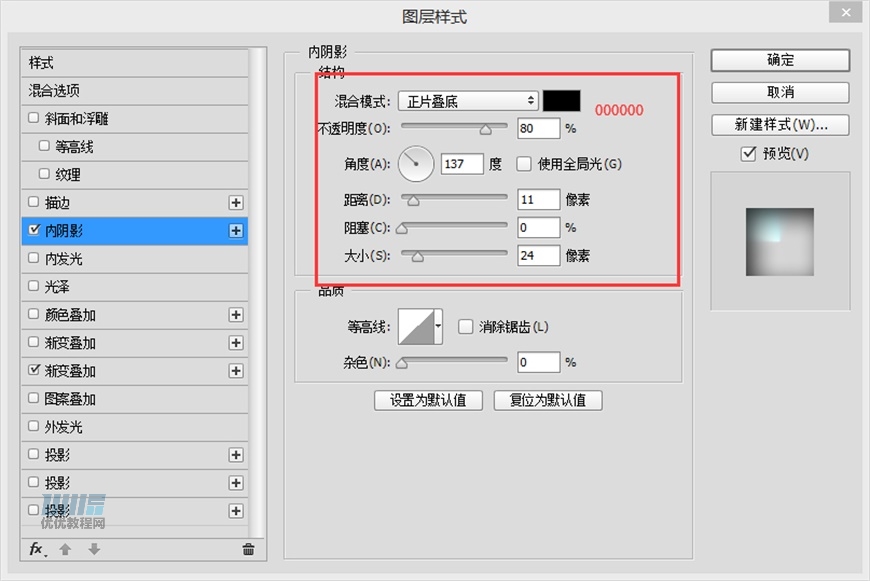Image resolution: width=870 pixels, height=581 pixels.
Task: Click the 杂色 value field
Action: coord(538,362)
